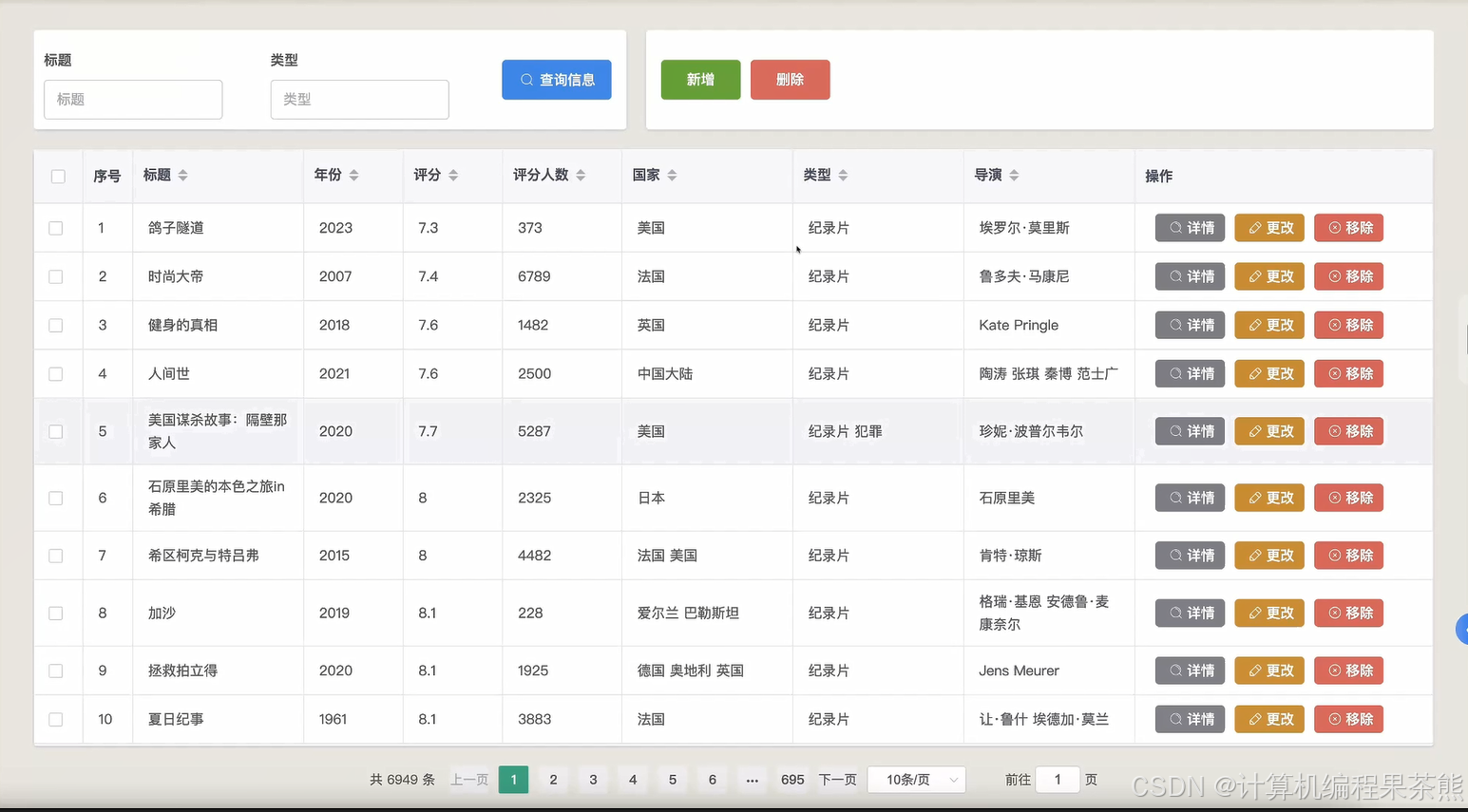Go to page 6
1468x812 pixels.
[x=713, y=780]
